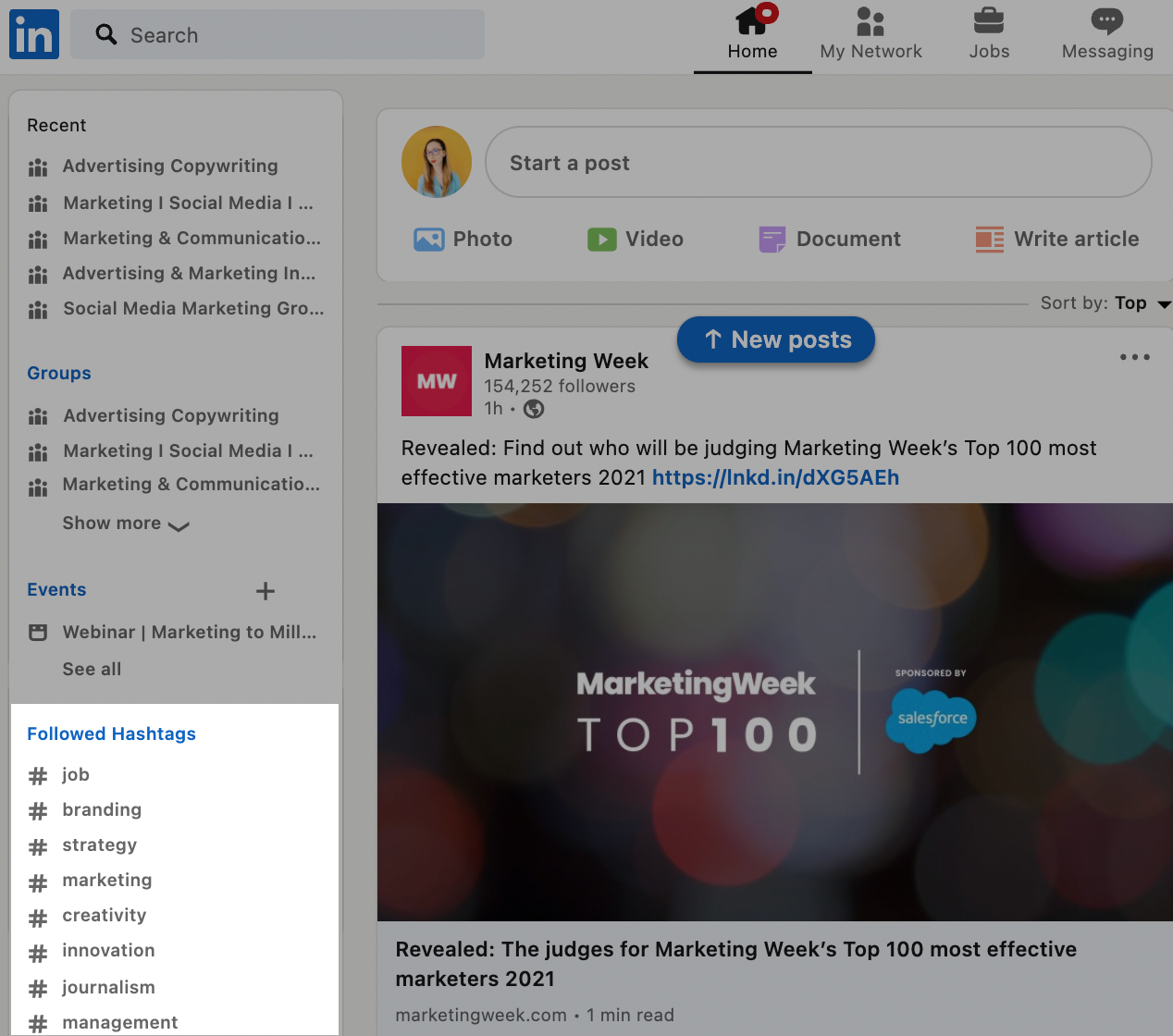The image size is (1173, 1036).
Task: Open the 'Revealed: The judges' article headline
Action: [x=736, y=964]
